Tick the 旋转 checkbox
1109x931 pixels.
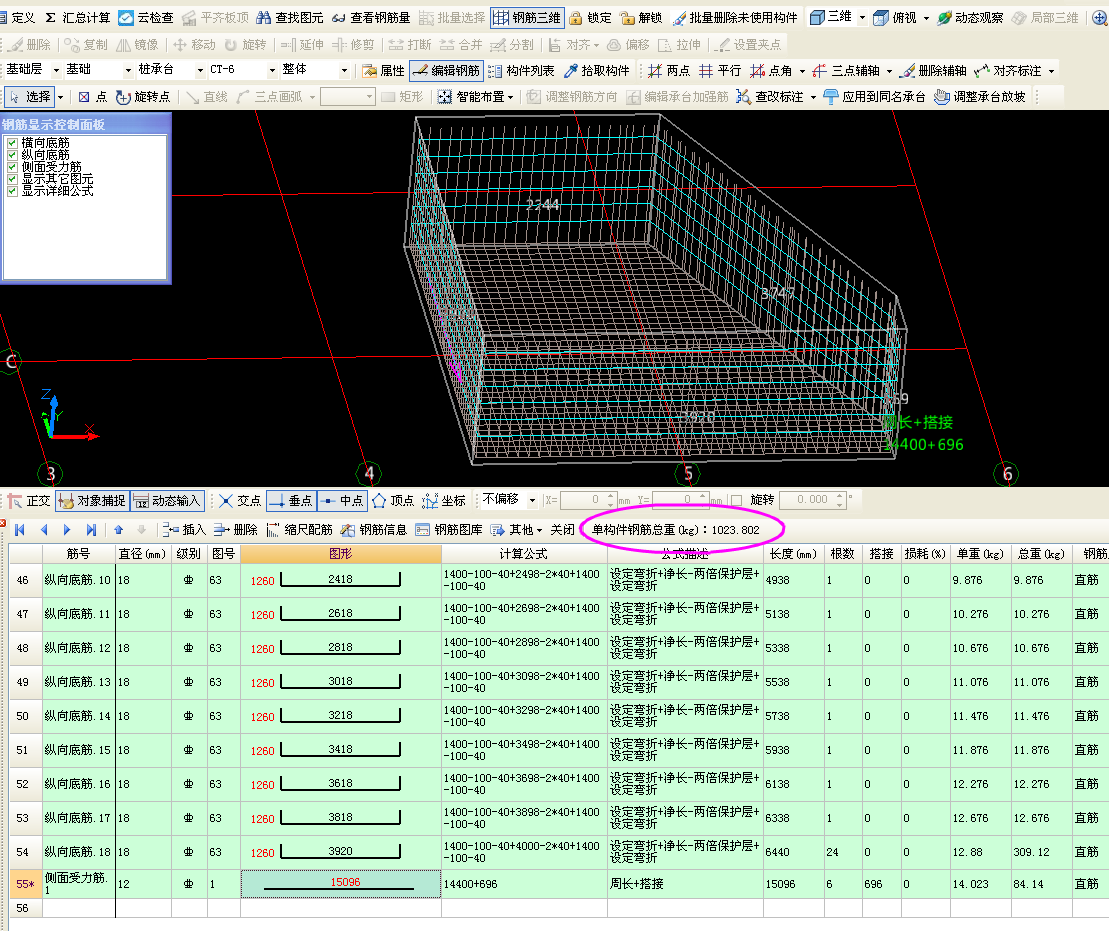pyautogui.click(x=736, y=500)
